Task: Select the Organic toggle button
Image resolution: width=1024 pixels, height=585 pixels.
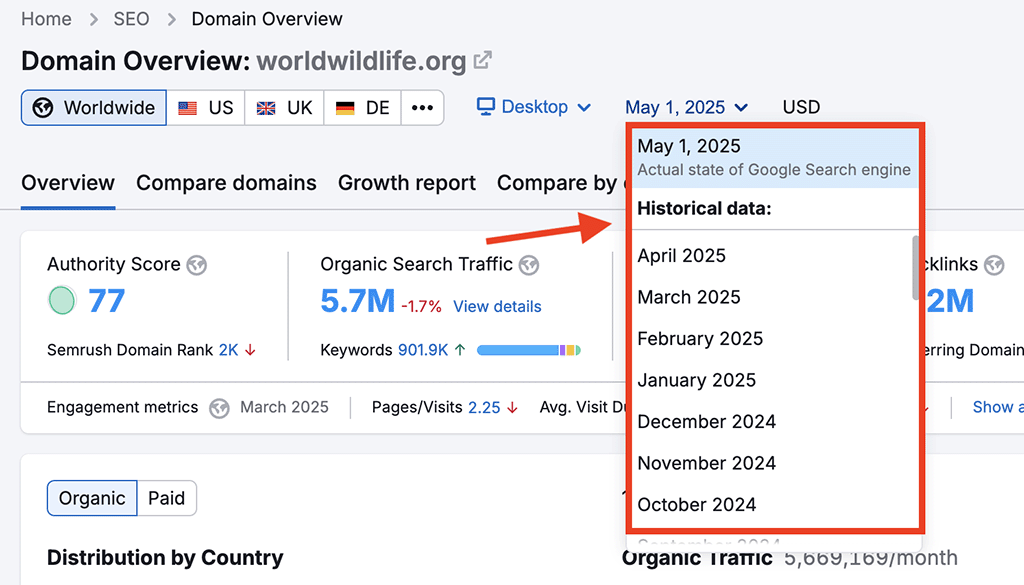Action: 92,498
